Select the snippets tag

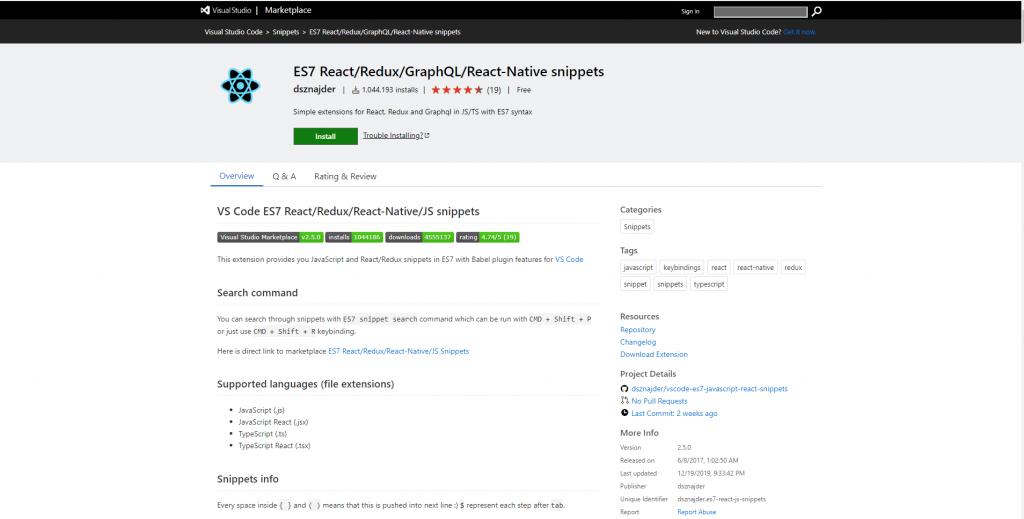click(670, 284)
